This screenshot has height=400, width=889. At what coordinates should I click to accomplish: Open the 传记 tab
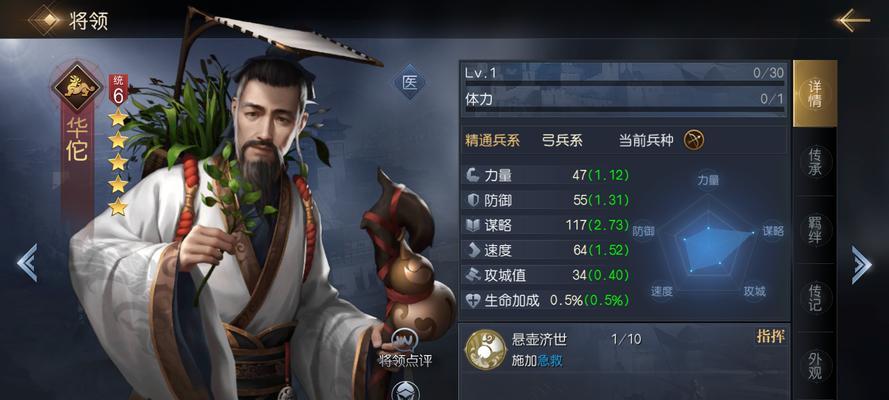[815, 297]
